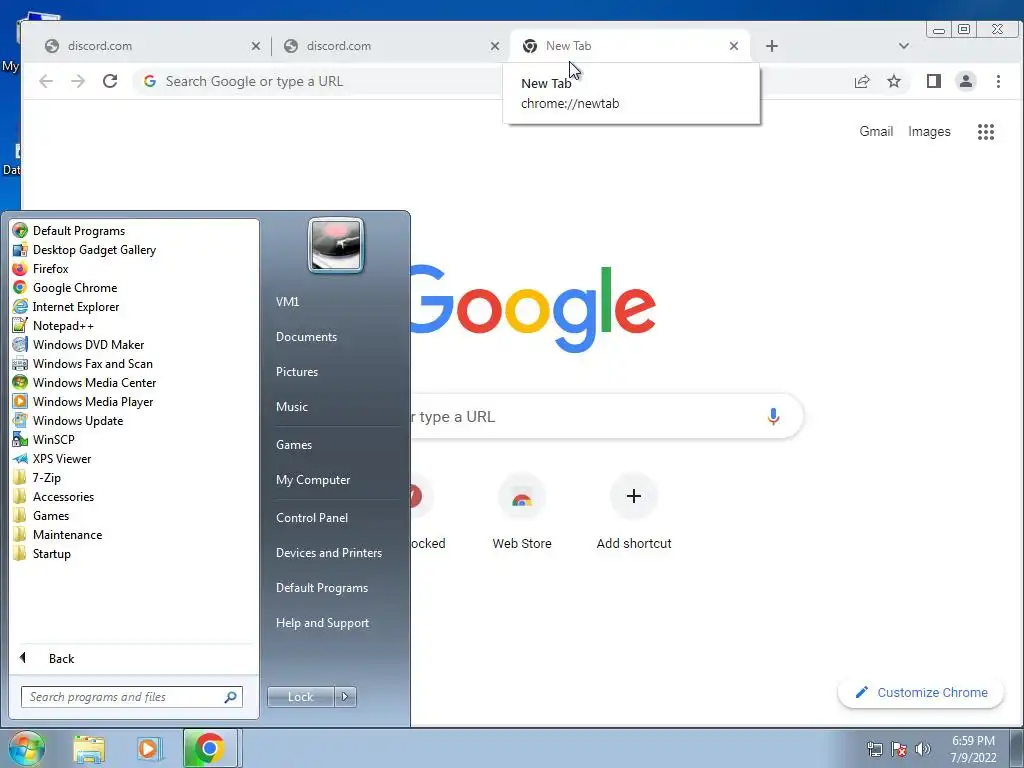Click the Lock button
1024x768 pixels.
pyautogui.click(x=300, y=697)
